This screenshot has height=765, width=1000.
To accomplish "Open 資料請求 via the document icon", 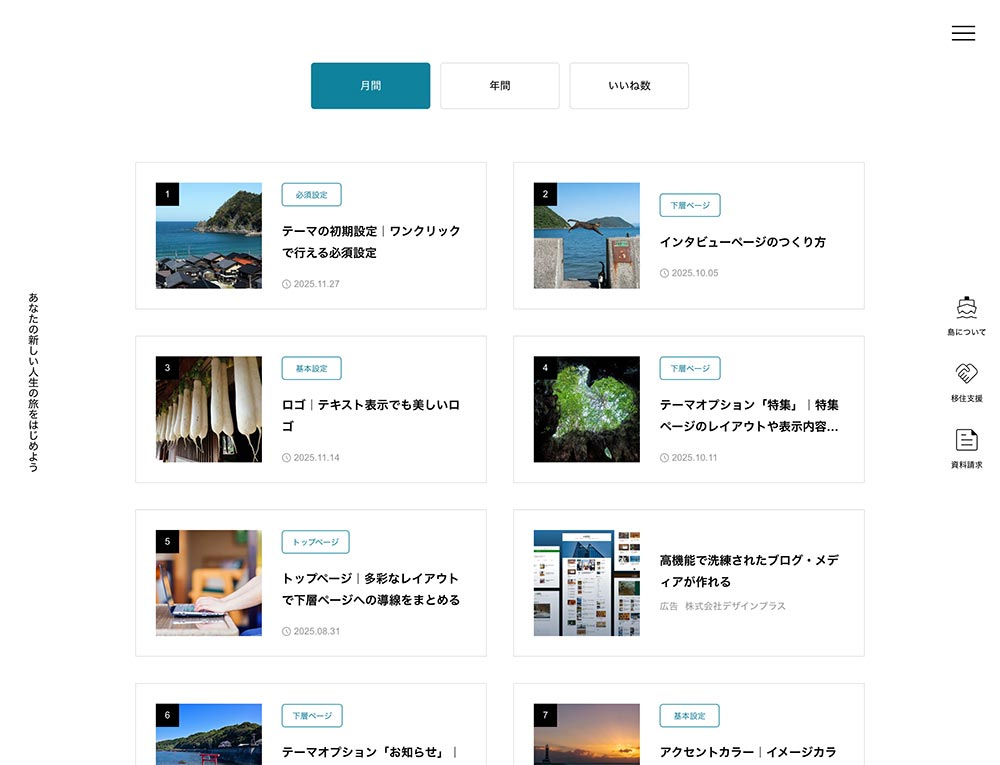I will (x=966, y=440).
